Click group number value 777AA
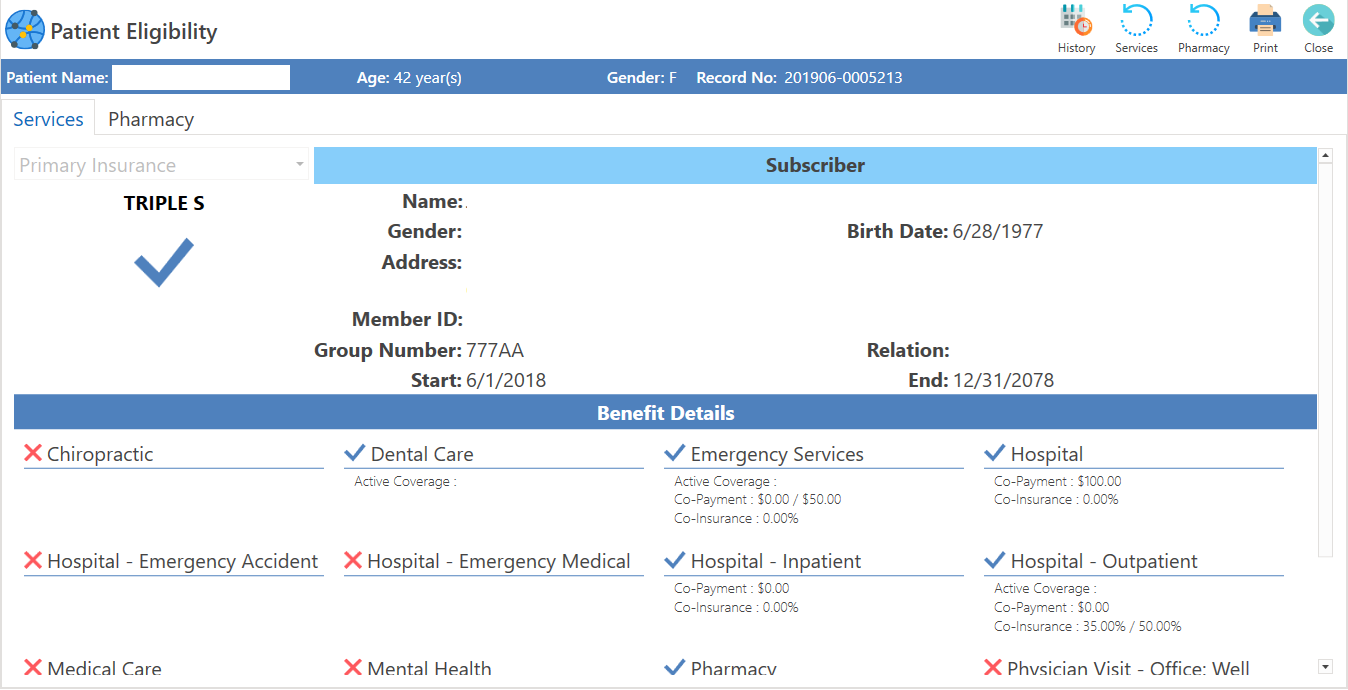 point(495,350)
